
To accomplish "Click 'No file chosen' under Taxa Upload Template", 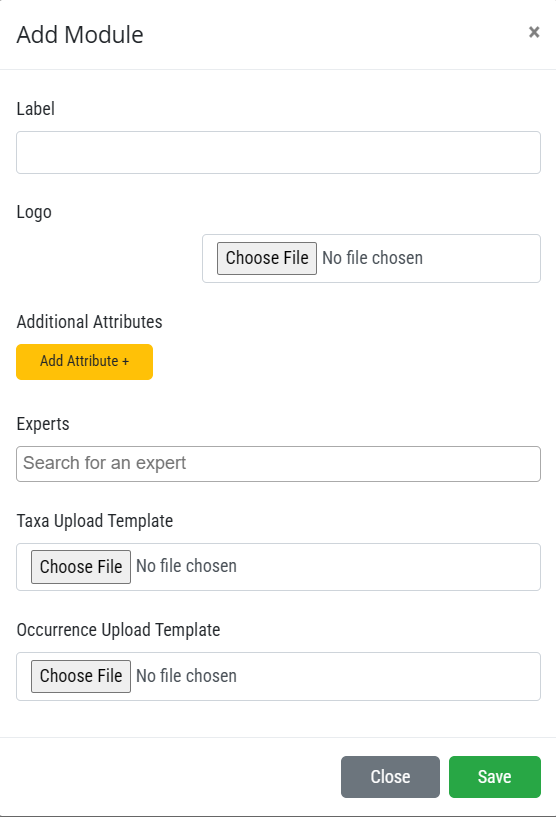I will pos(187,566).
